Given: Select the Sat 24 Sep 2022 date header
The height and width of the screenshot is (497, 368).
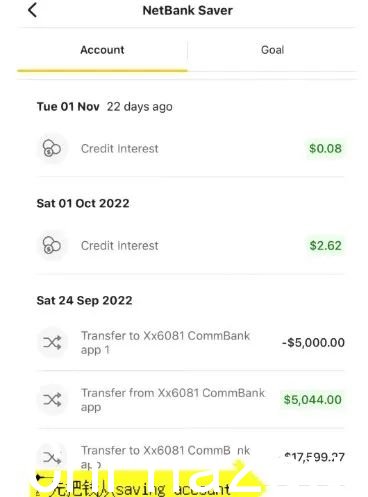Looking at the screenshot, I should pos(85,300).
